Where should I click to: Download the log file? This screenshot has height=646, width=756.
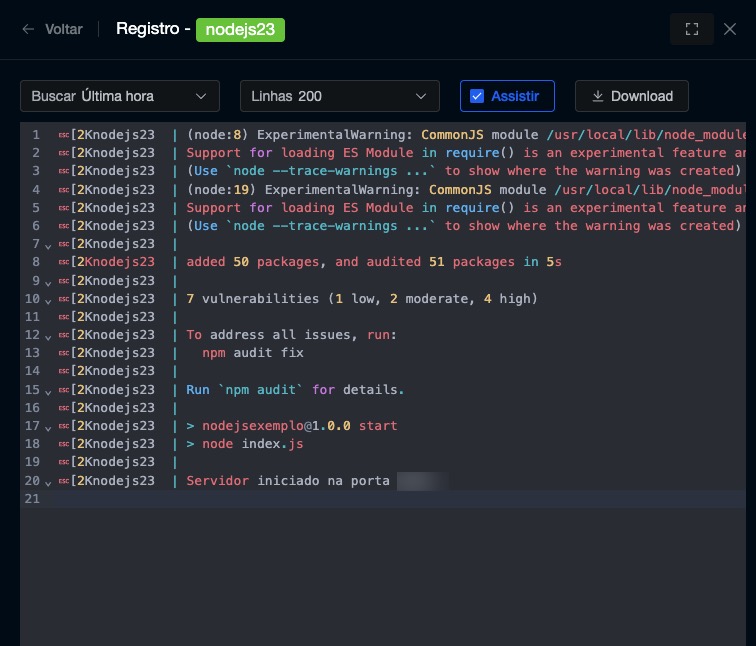(x=632, y=96)
